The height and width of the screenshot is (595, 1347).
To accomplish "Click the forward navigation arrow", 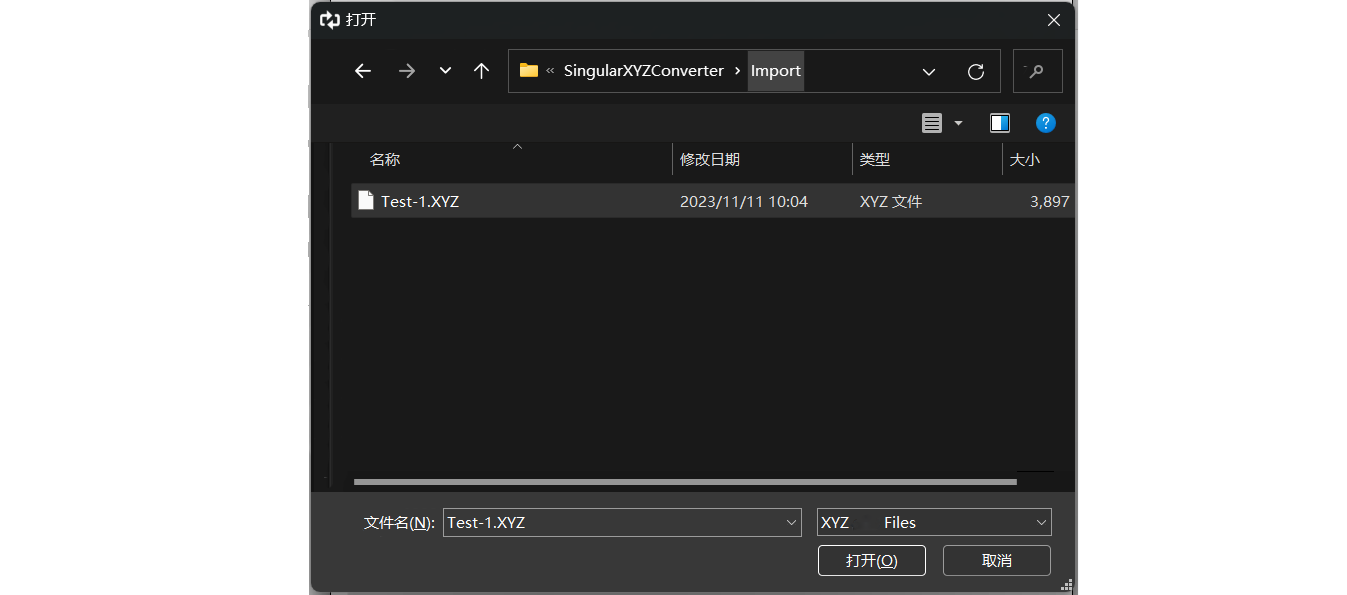I will [407, 71].
